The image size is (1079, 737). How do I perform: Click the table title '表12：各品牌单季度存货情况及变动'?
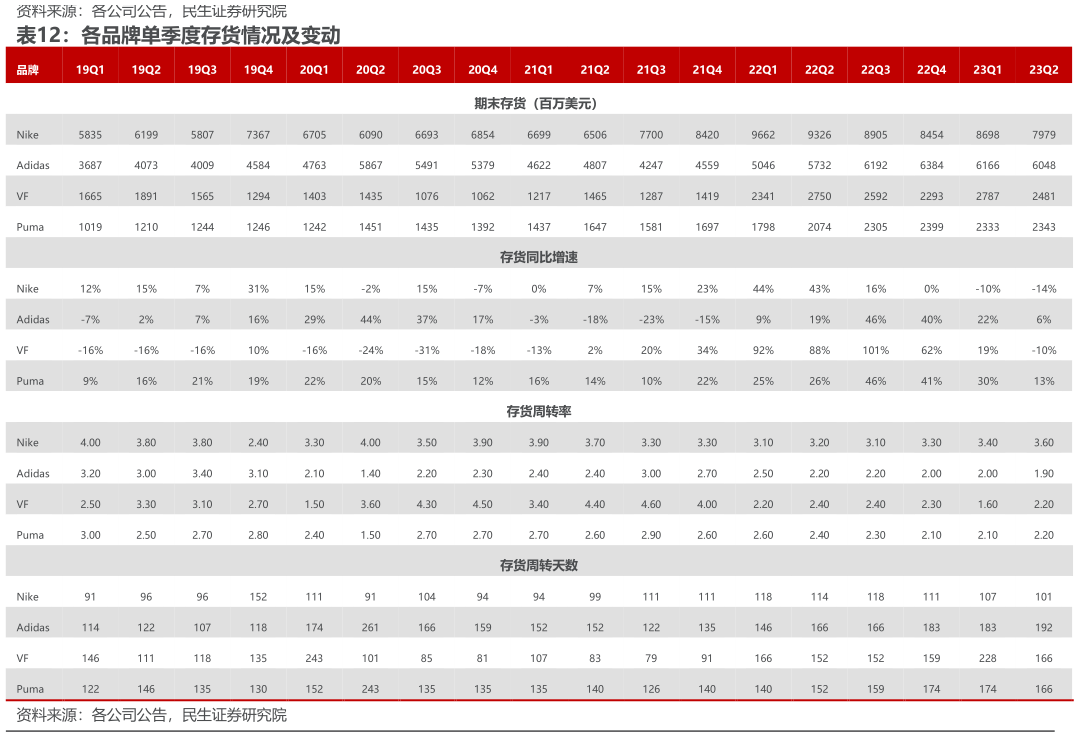[178, 35]
